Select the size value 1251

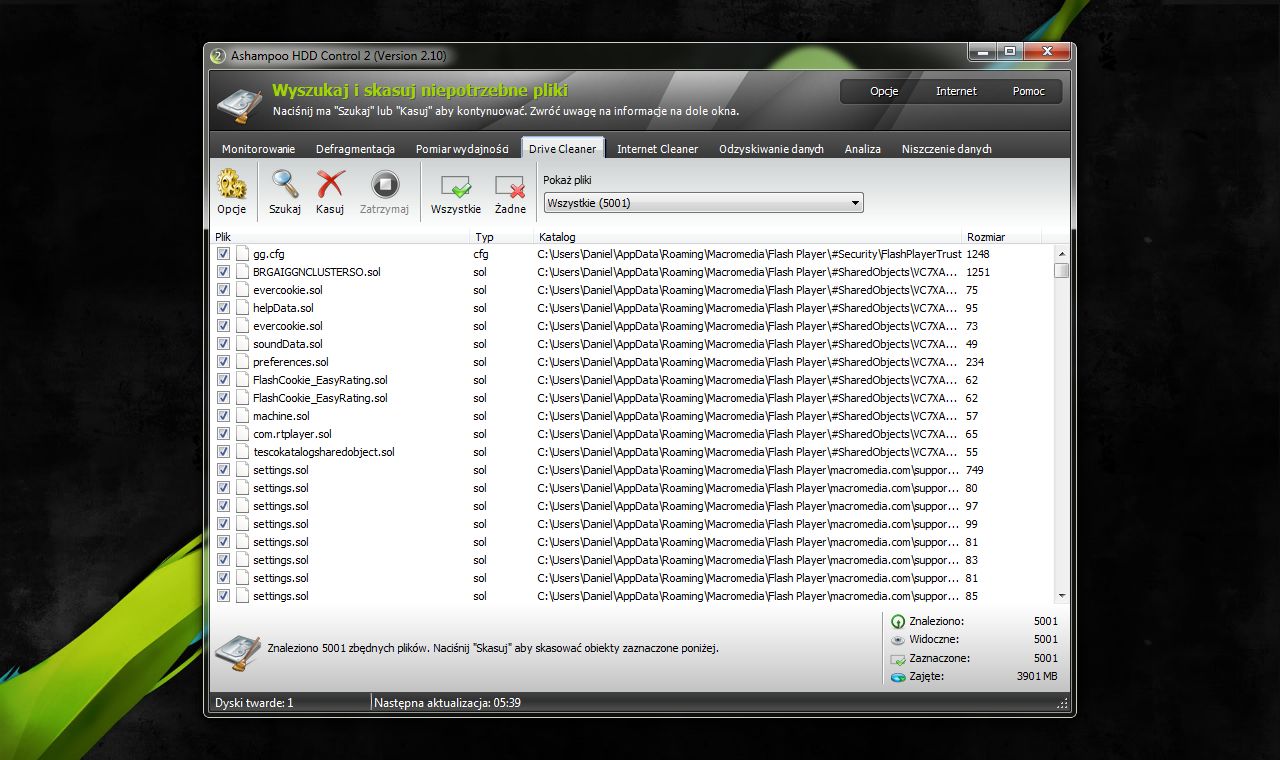978,272
